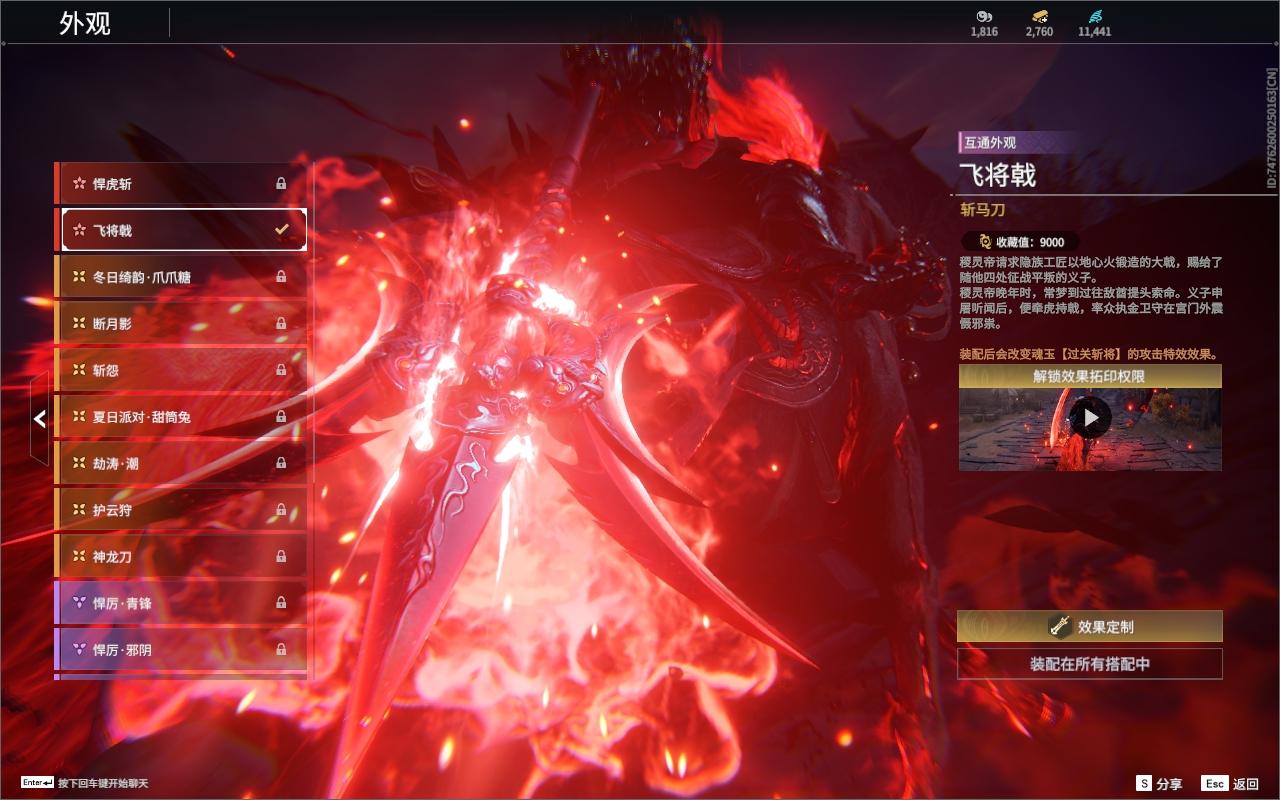Select the 冬日绮韵·爪爪糖 skin
1280x800 pixels.
tap(181, 277)
